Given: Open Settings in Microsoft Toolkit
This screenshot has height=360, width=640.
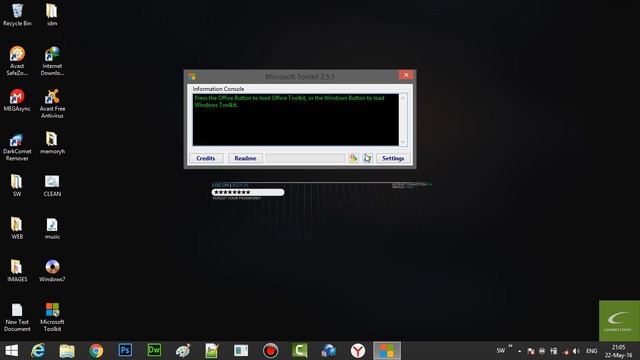Looking at the screenshot, I should tap(393, 158).
